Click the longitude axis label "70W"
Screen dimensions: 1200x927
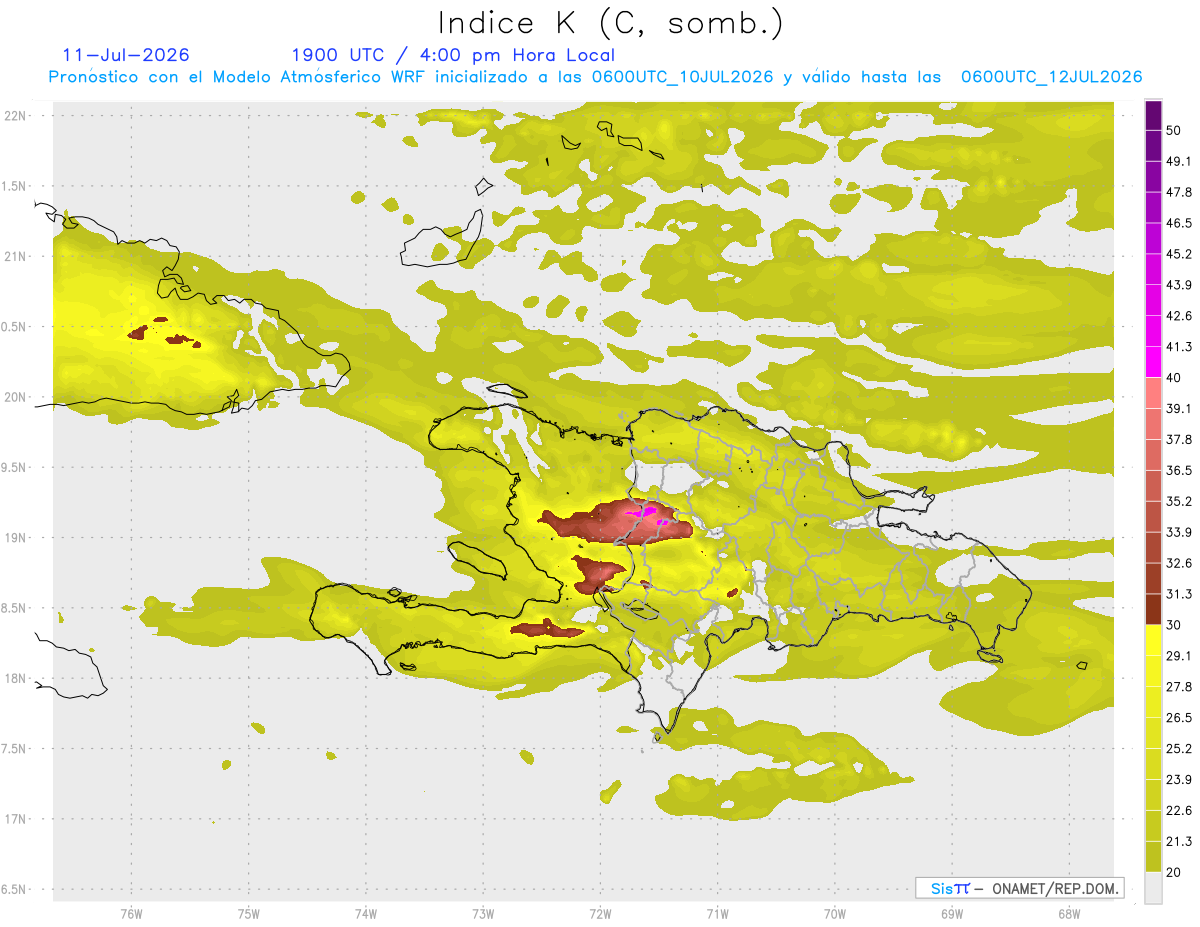(x=835, y=914)
